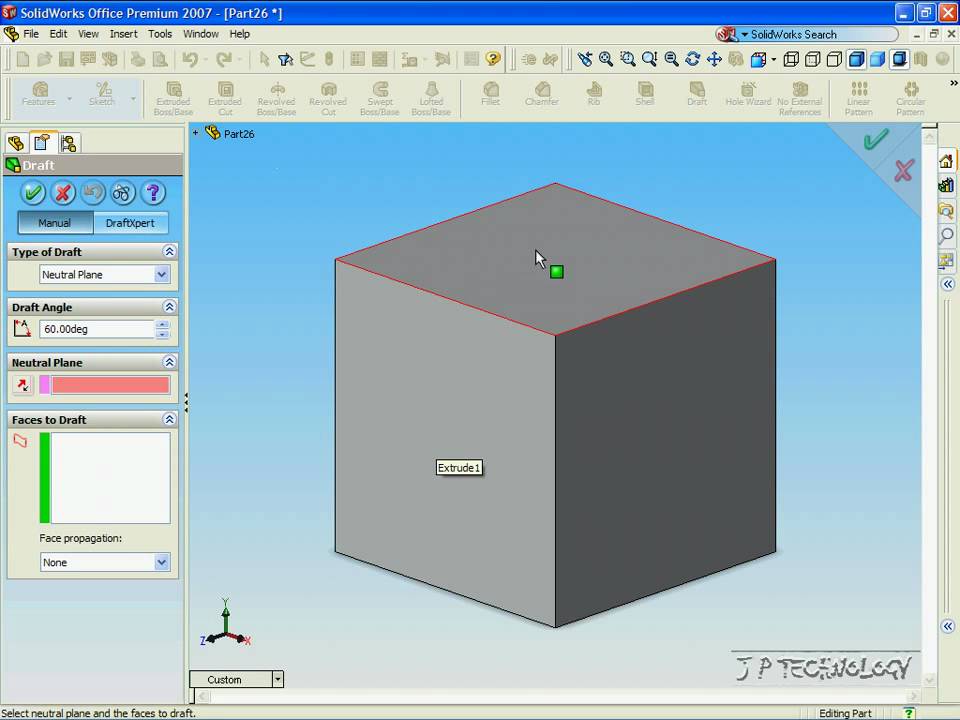Select the Zoom to Area tool
Viewport: 960px width, 720px height.
[x=628, y=59]
